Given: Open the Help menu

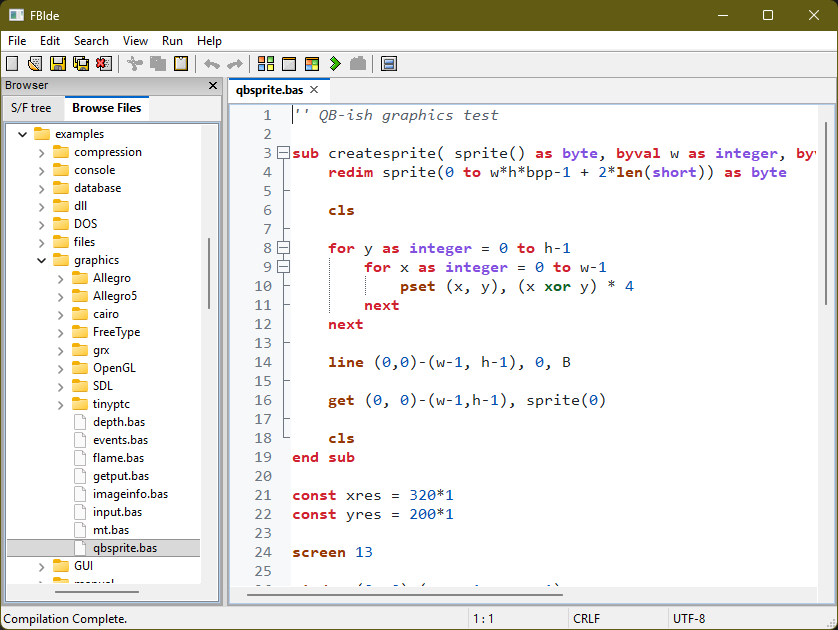Looking at the screenshot, I should pyautogui.click(x=209, y=41).
